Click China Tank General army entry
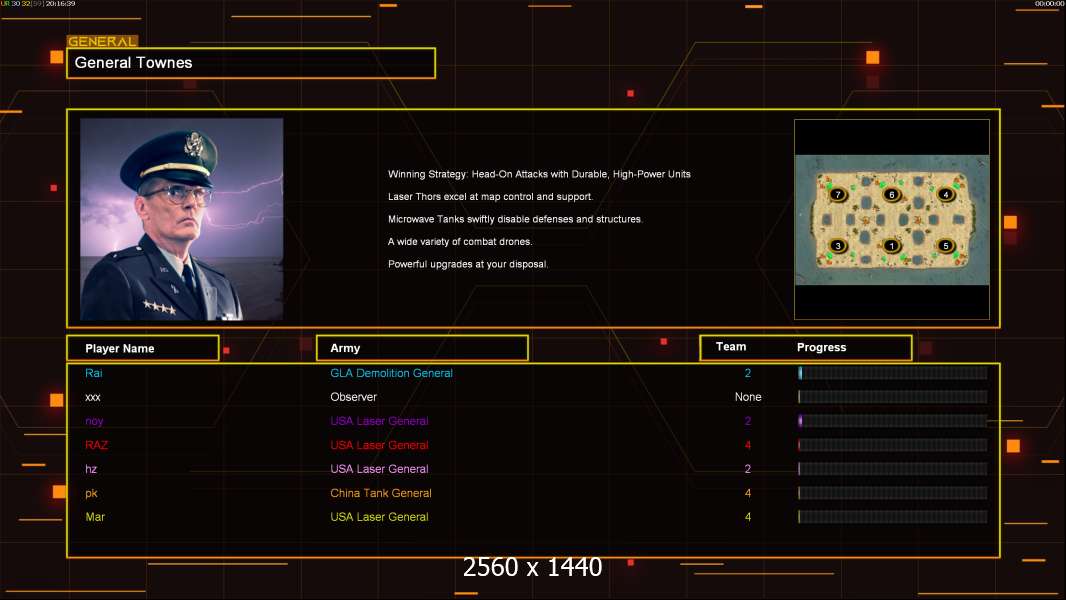This screenshot has width=1066, height=600. pos(381,493)
